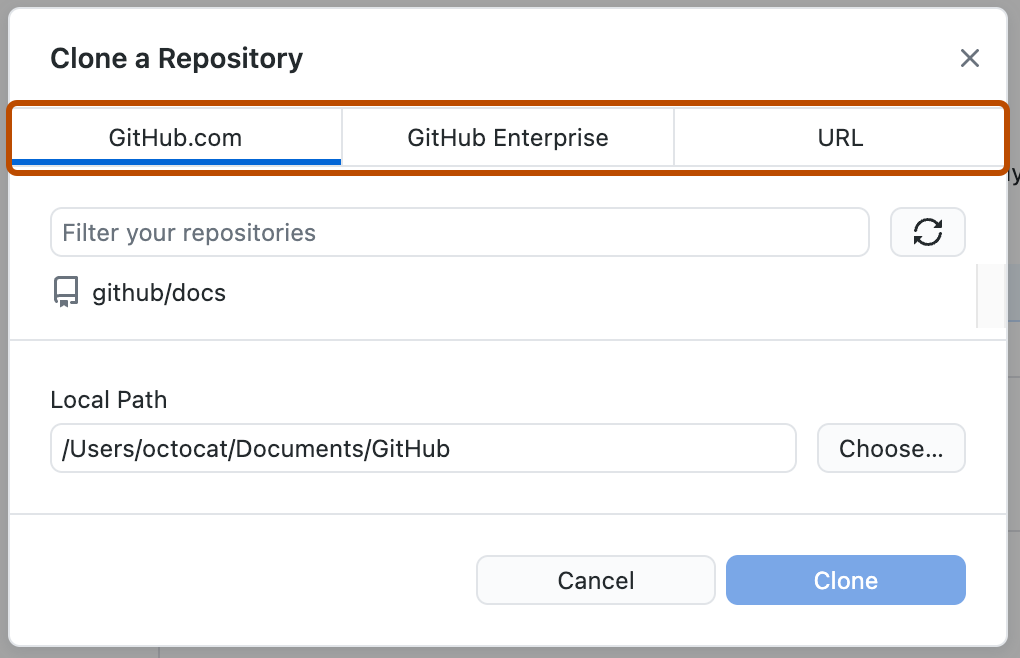This screenshot has height=658, width=1020.
Task: Click the sync icon near the filter field
Action: pyautogui.click(x=927, y=231)
